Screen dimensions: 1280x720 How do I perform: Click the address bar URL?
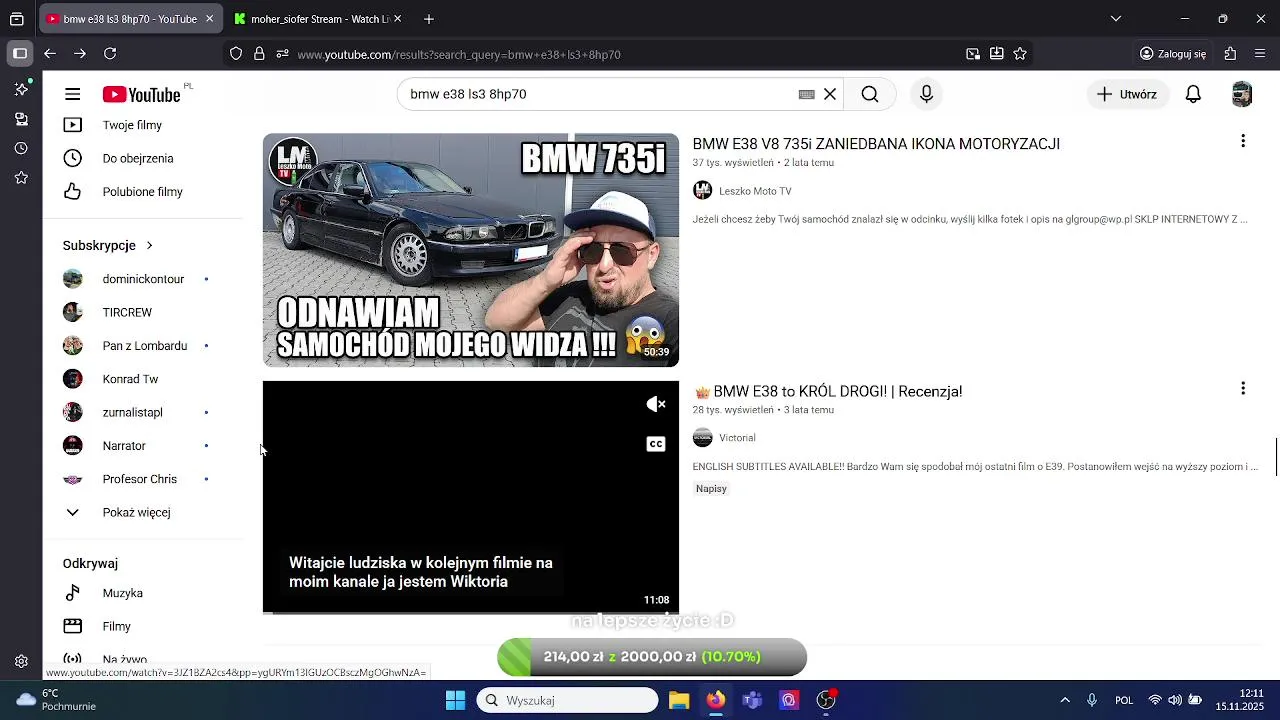pyautogui.click(x=459, y=54)
